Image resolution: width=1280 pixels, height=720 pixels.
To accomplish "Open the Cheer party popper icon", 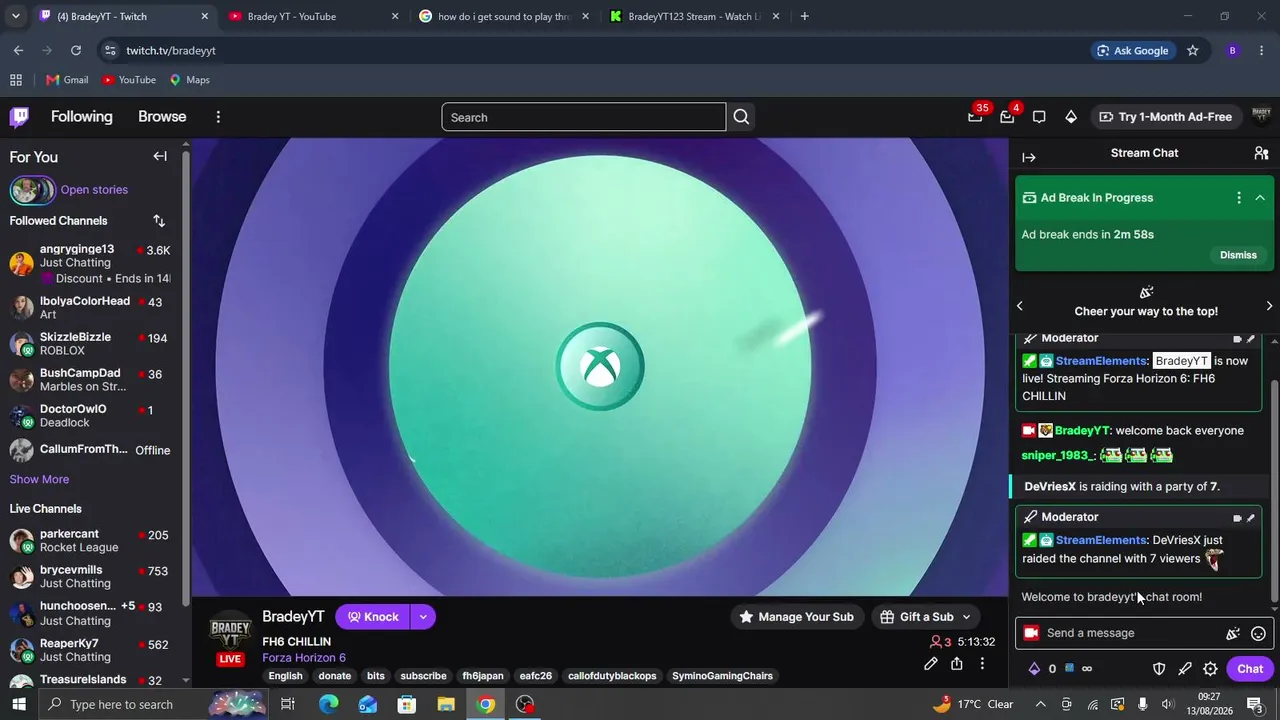I will pyautogui.click(x=1233, y=633).
